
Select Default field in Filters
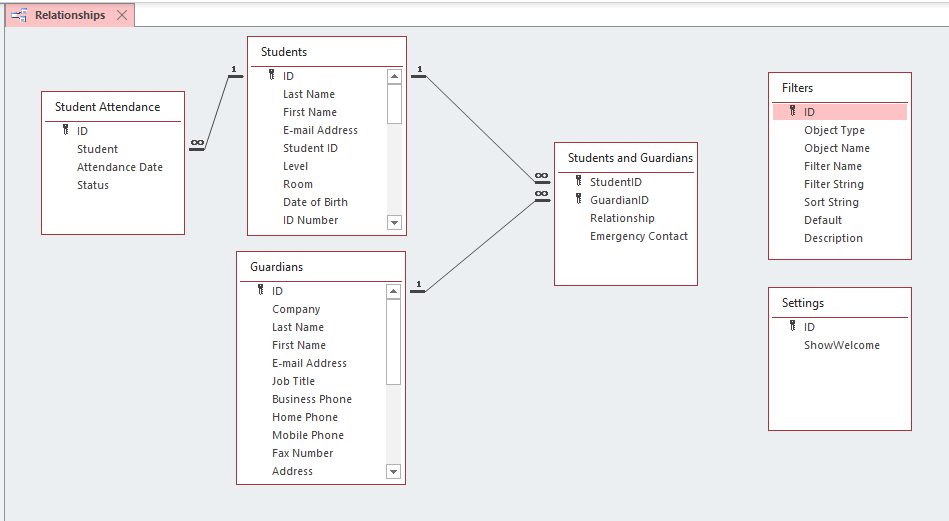point(823,220)
